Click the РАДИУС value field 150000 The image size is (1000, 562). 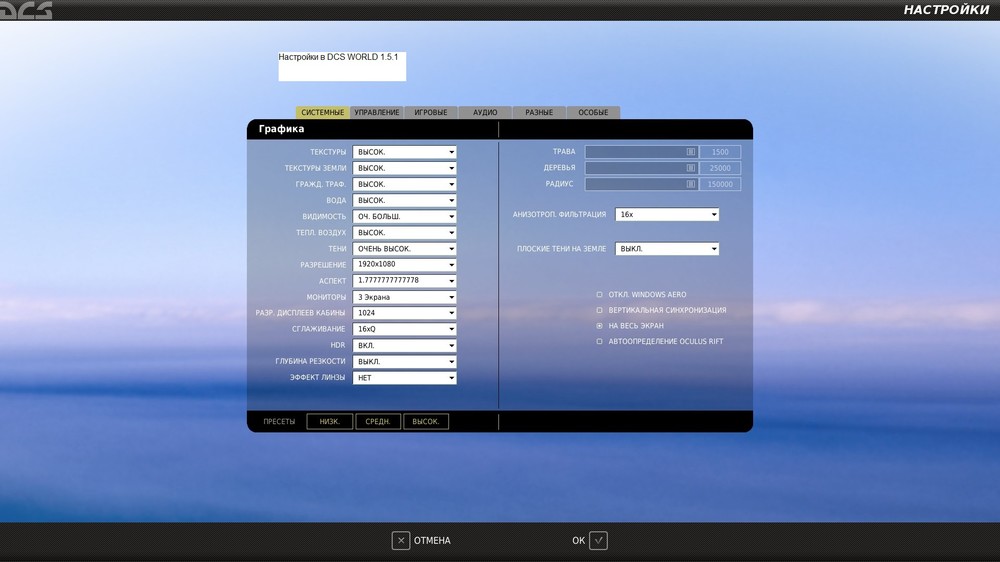pos(720,184)
